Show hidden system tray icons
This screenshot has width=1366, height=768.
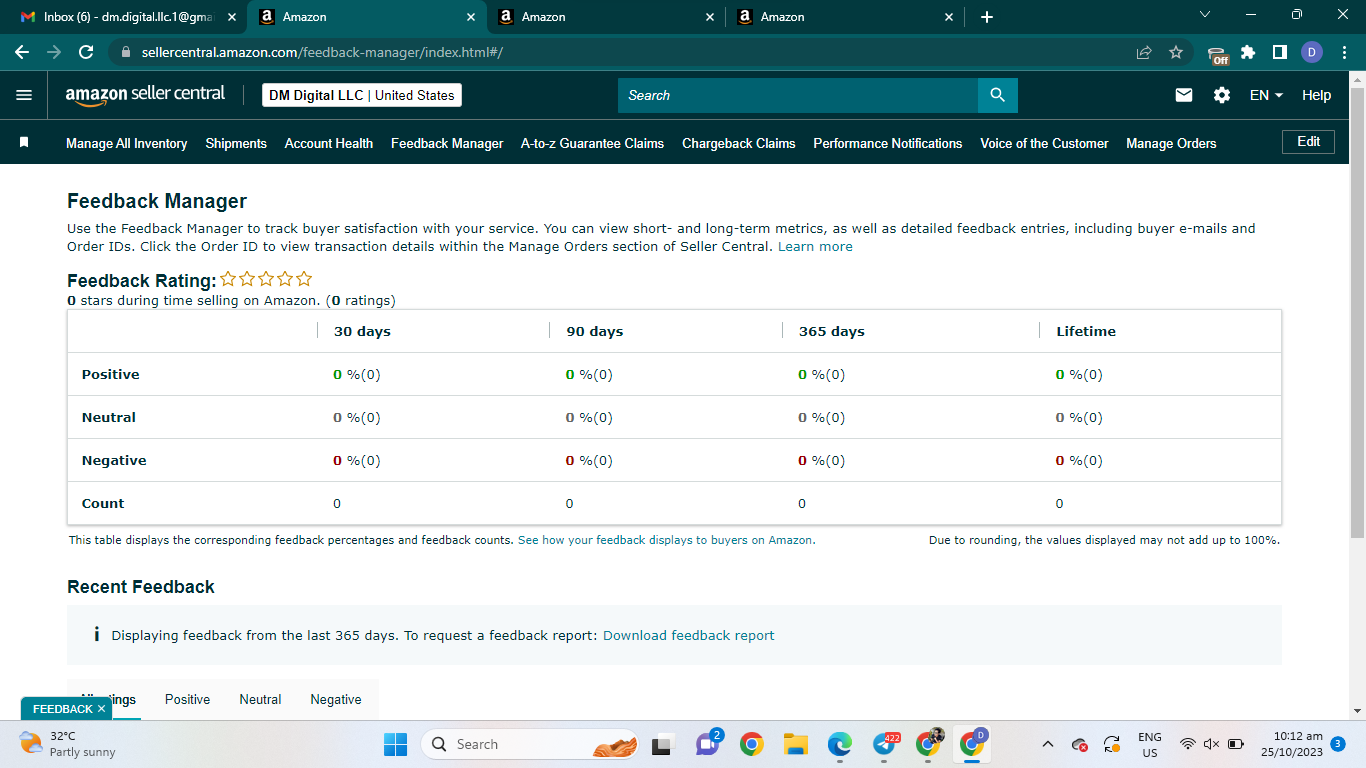click(1047, 744)
